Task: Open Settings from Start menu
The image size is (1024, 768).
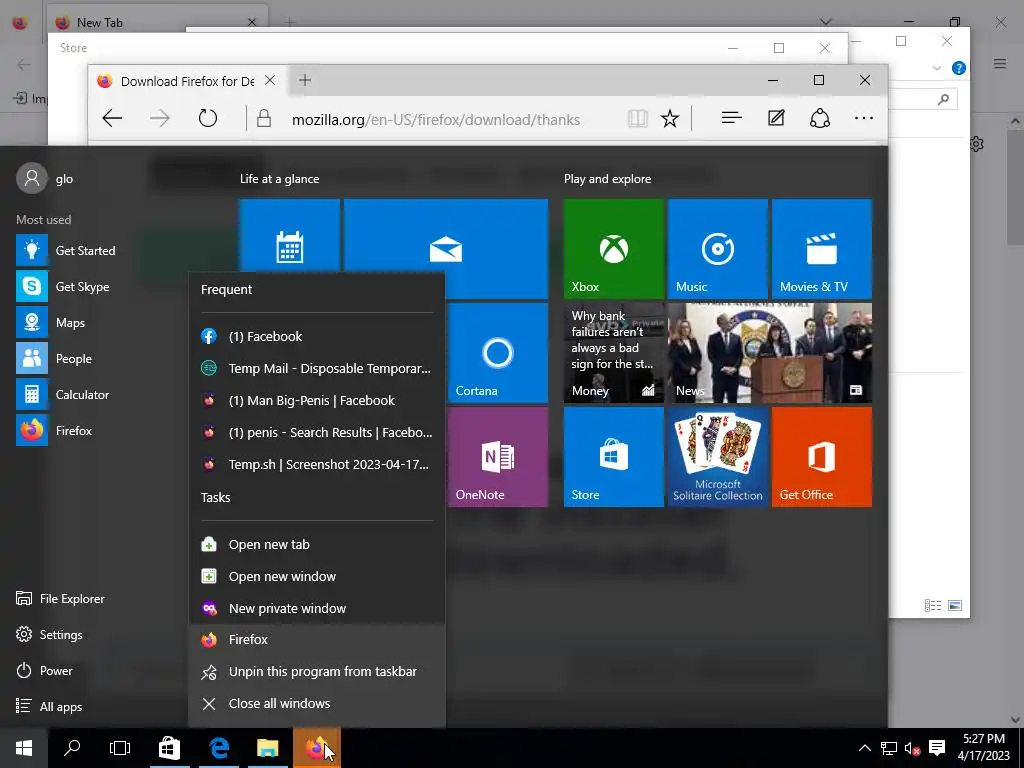Action: 50,634
